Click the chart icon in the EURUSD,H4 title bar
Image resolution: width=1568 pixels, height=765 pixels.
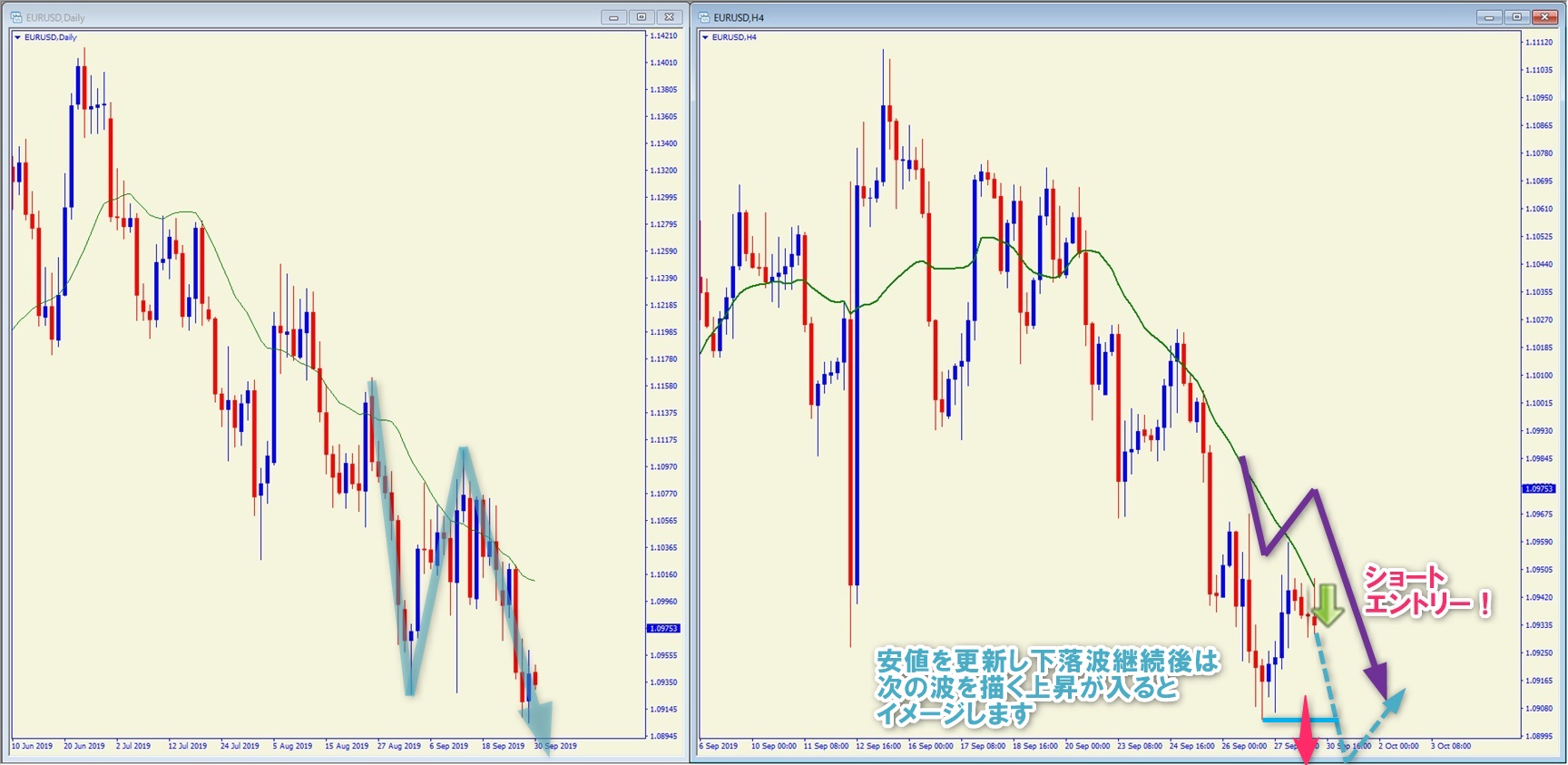704,17
